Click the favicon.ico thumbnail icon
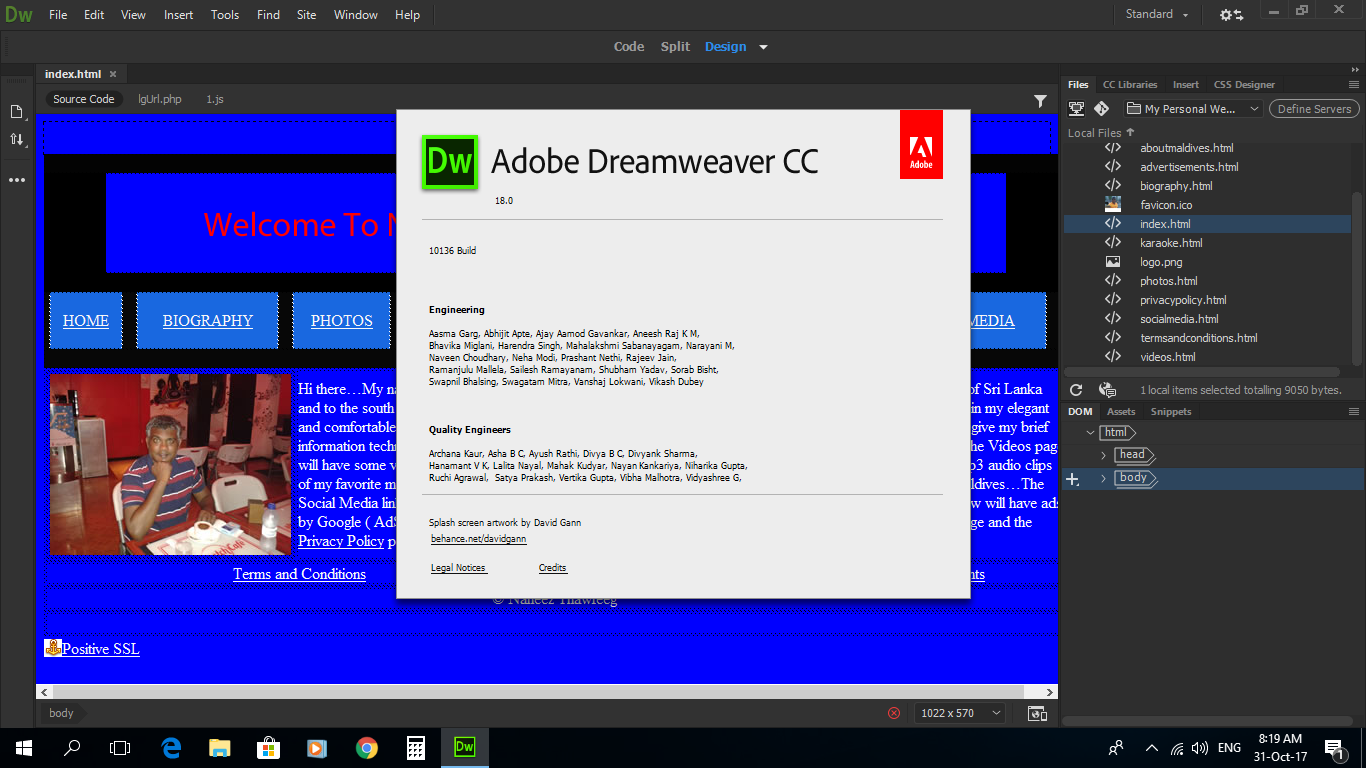Image resolution: width=1366 pixels, height=768 pixels. click(x=1112, y=204)
